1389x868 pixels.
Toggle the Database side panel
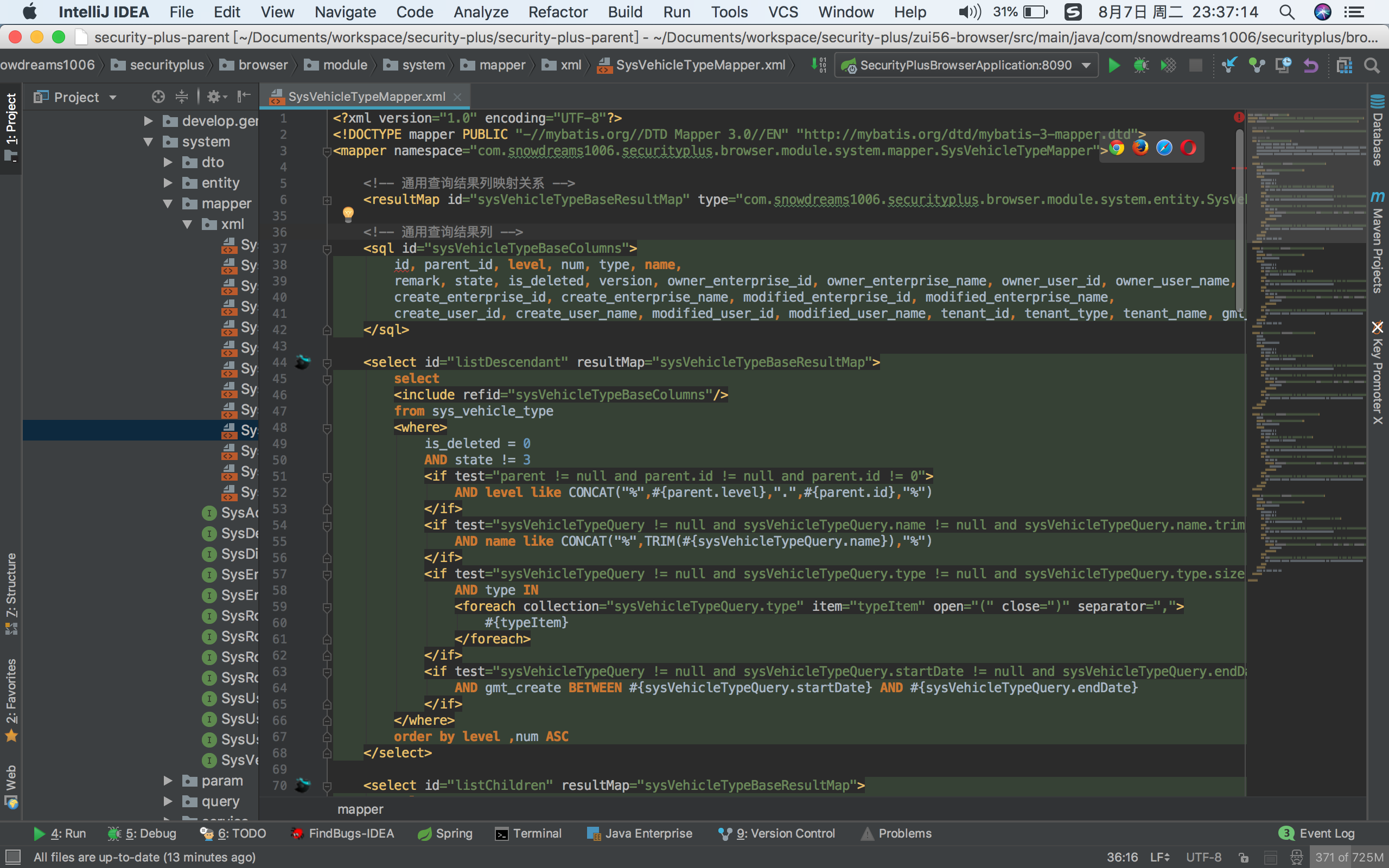(1378, 131)
